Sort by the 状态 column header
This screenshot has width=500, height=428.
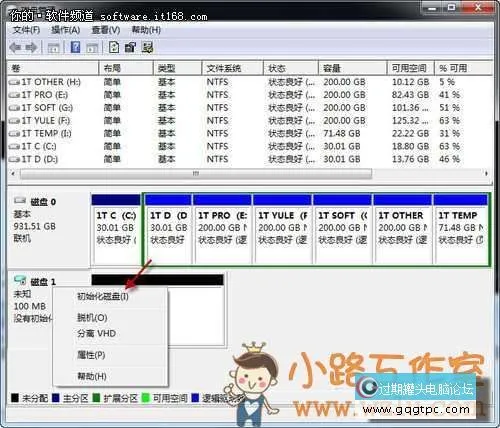(x=291, y=68)
